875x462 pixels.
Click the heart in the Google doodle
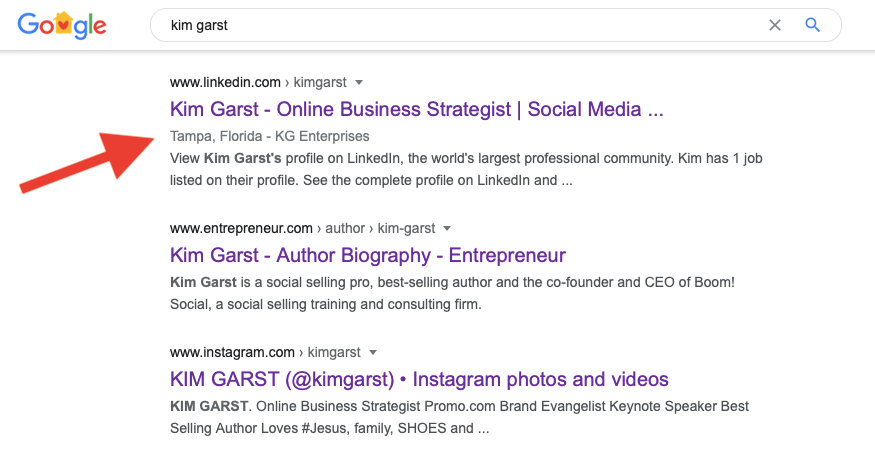point(64,25)
